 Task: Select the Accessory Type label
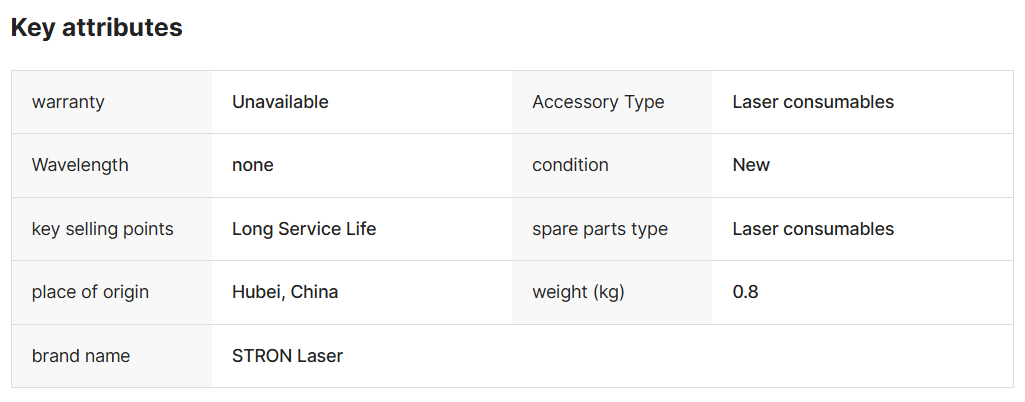(x=598, y=102)
